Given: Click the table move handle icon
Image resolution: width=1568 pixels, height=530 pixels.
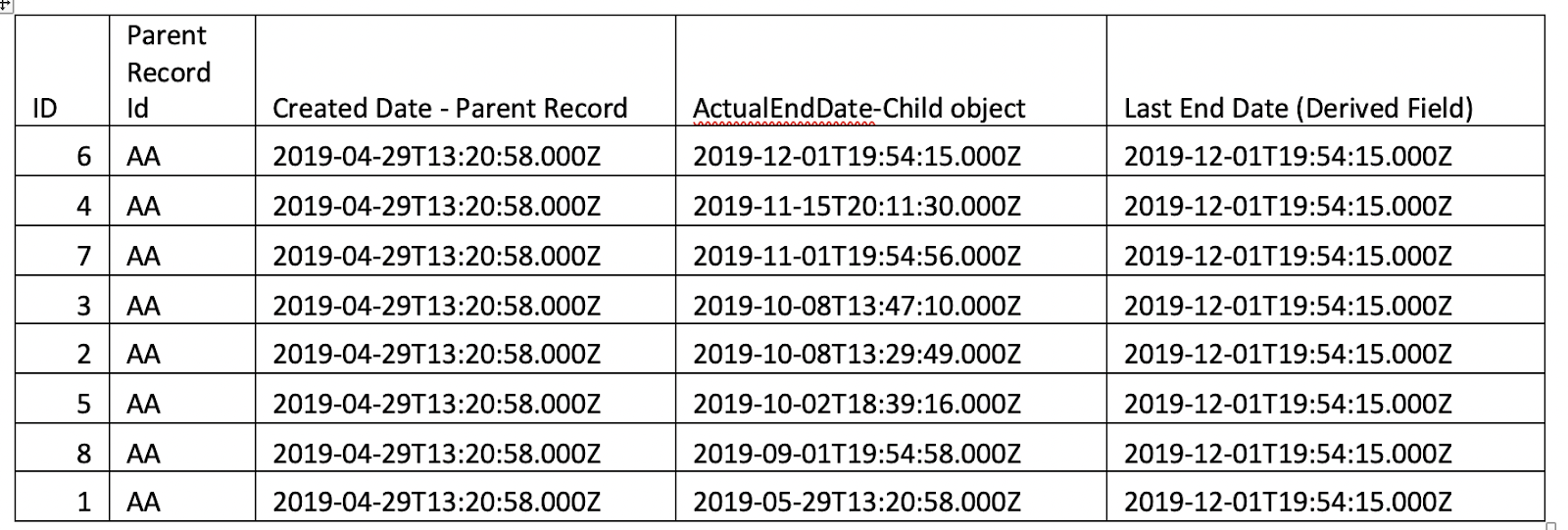Looking at the screenshot, I should (4, 4).
